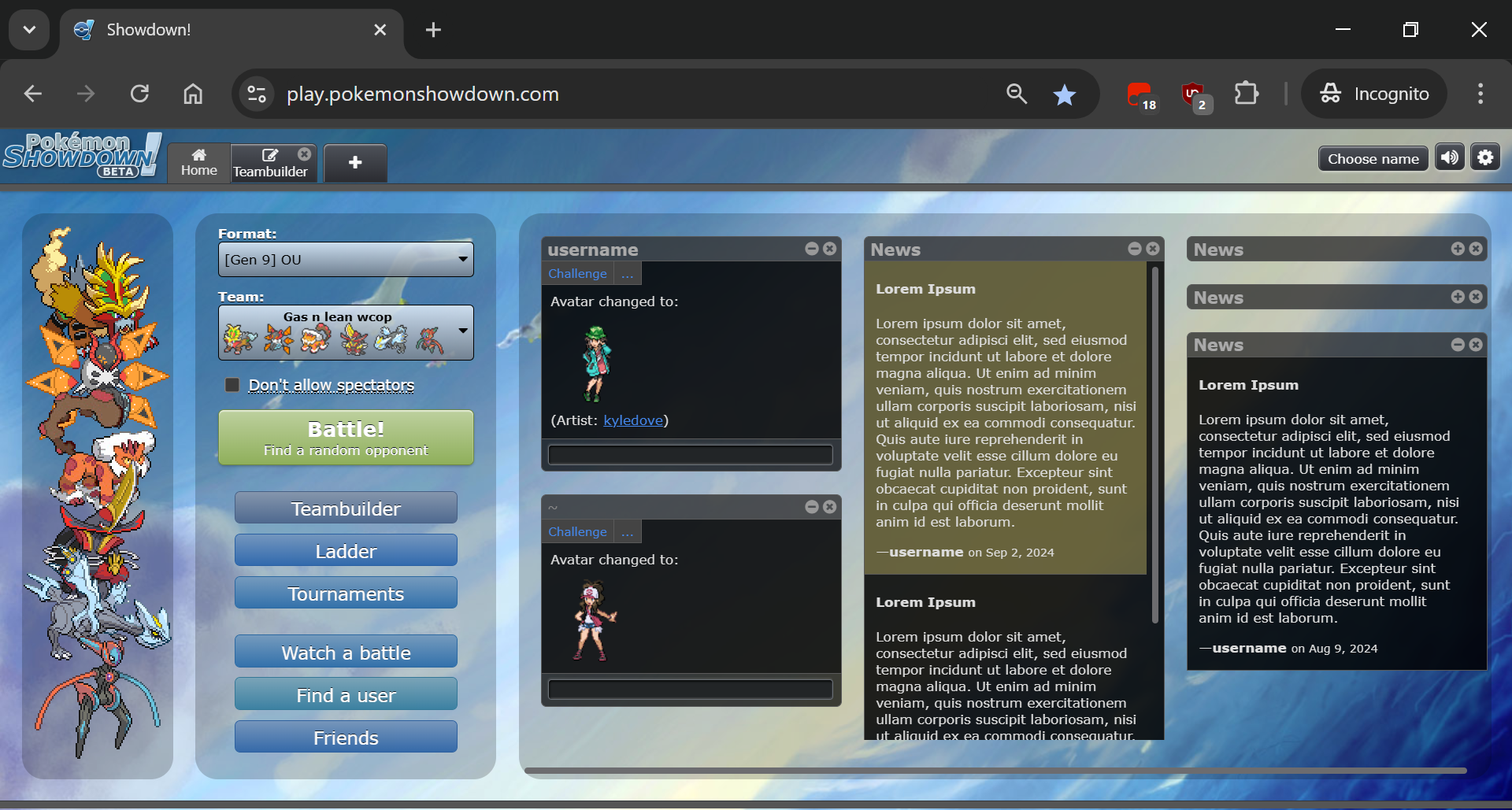
Task: Expand the second collapsed News panel
Action: pyautogui.click(x=1458, y=297)
